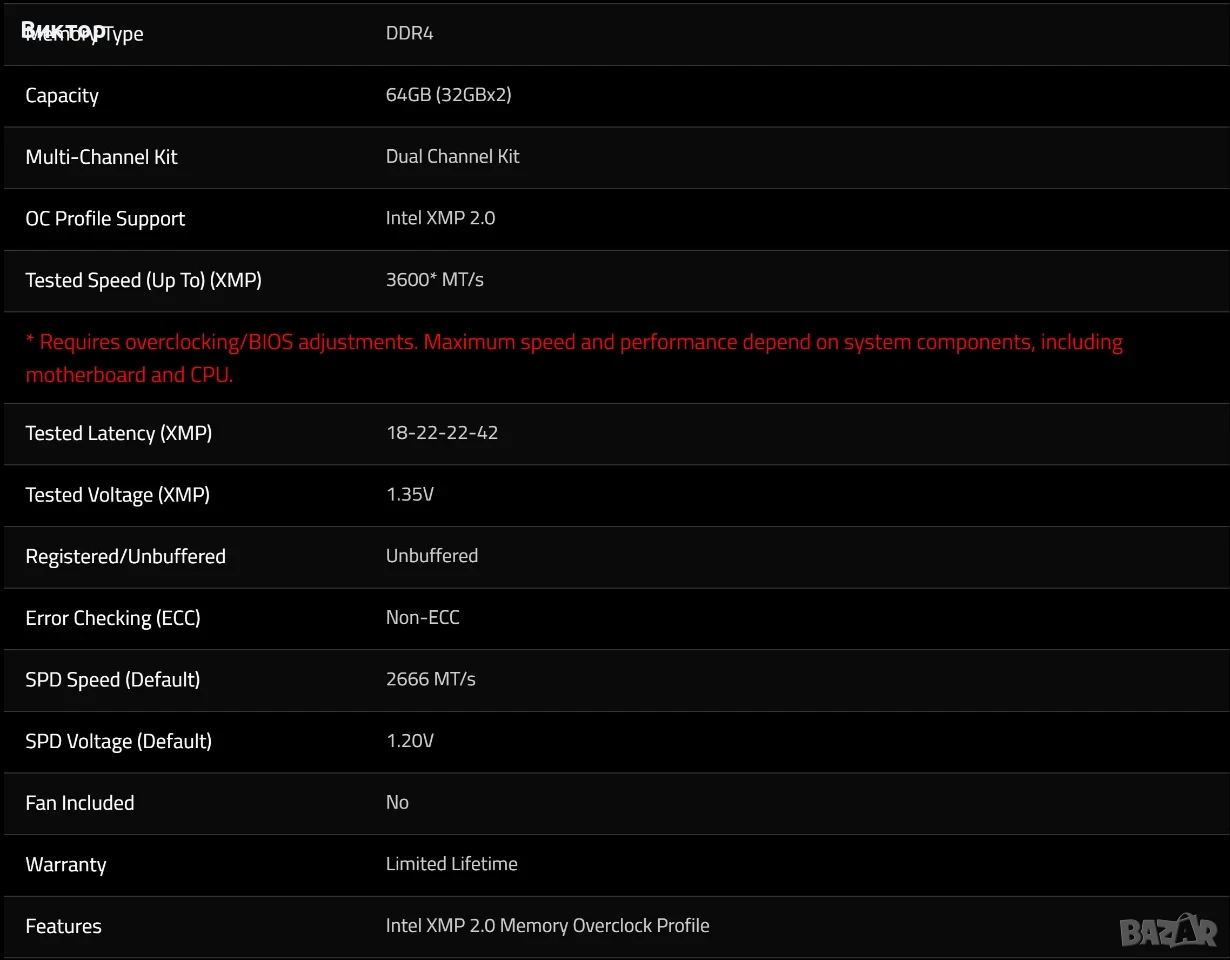This screenshot has width=1230, height=960.
Task: Click the Виктор username overlay text
Action: [63, 28]
